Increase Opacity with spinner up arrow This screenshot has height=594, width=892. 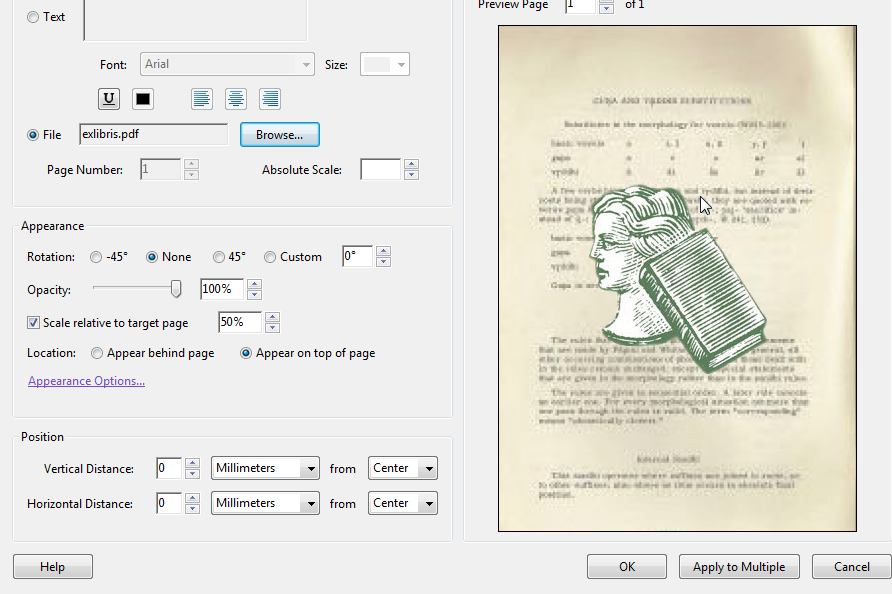pos(254,284)
